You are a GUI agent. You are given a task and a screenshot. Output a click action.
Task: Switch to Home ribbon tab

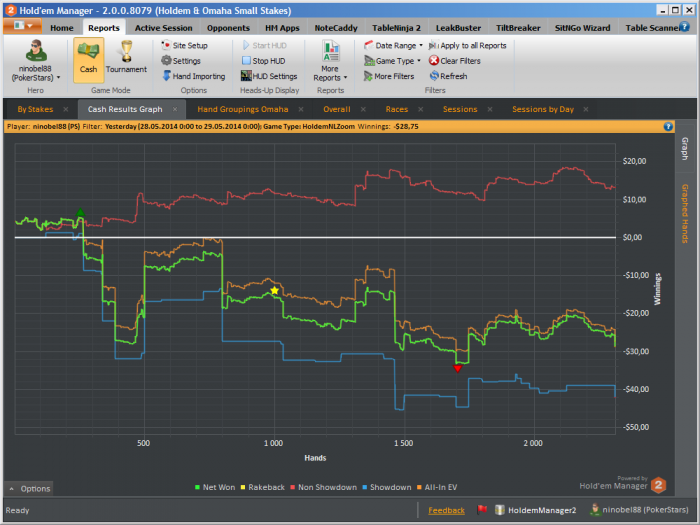click(62, 28)
